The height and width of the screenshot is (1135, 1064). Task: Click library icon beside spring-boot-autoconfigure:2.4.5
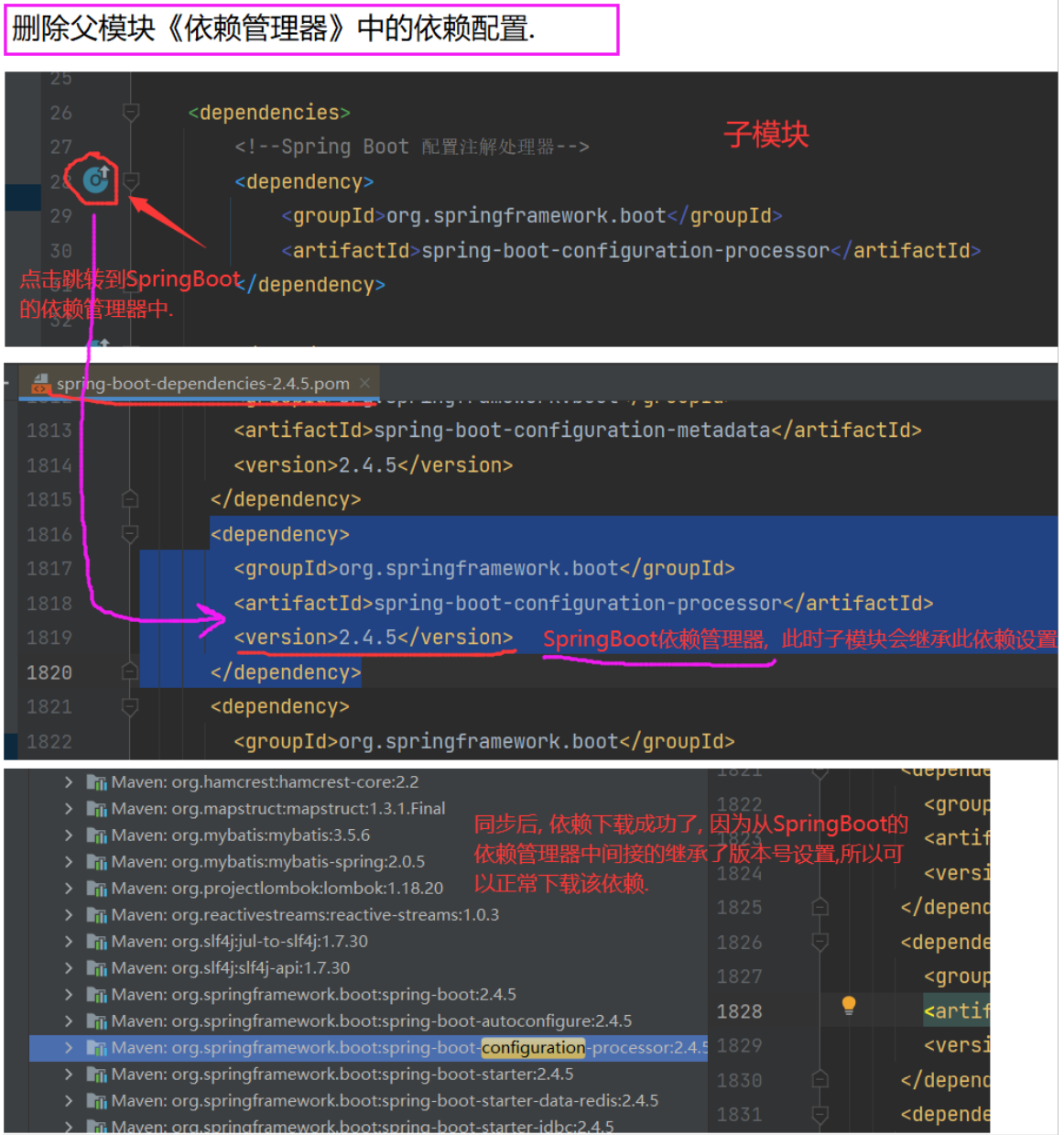[96, 1021]
